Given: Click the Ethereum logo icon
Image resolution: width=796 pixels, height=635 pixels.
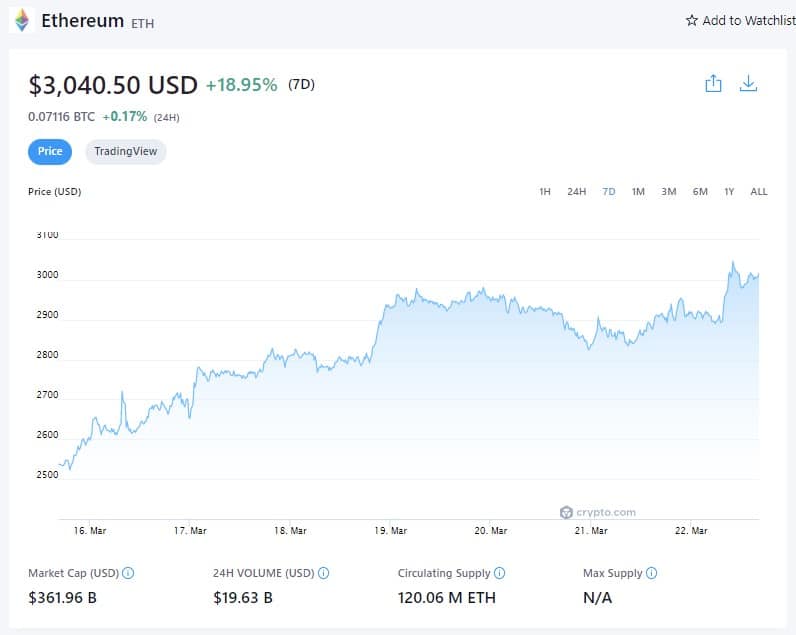Looking at the screenshot, I should click(x=22, y=20).
